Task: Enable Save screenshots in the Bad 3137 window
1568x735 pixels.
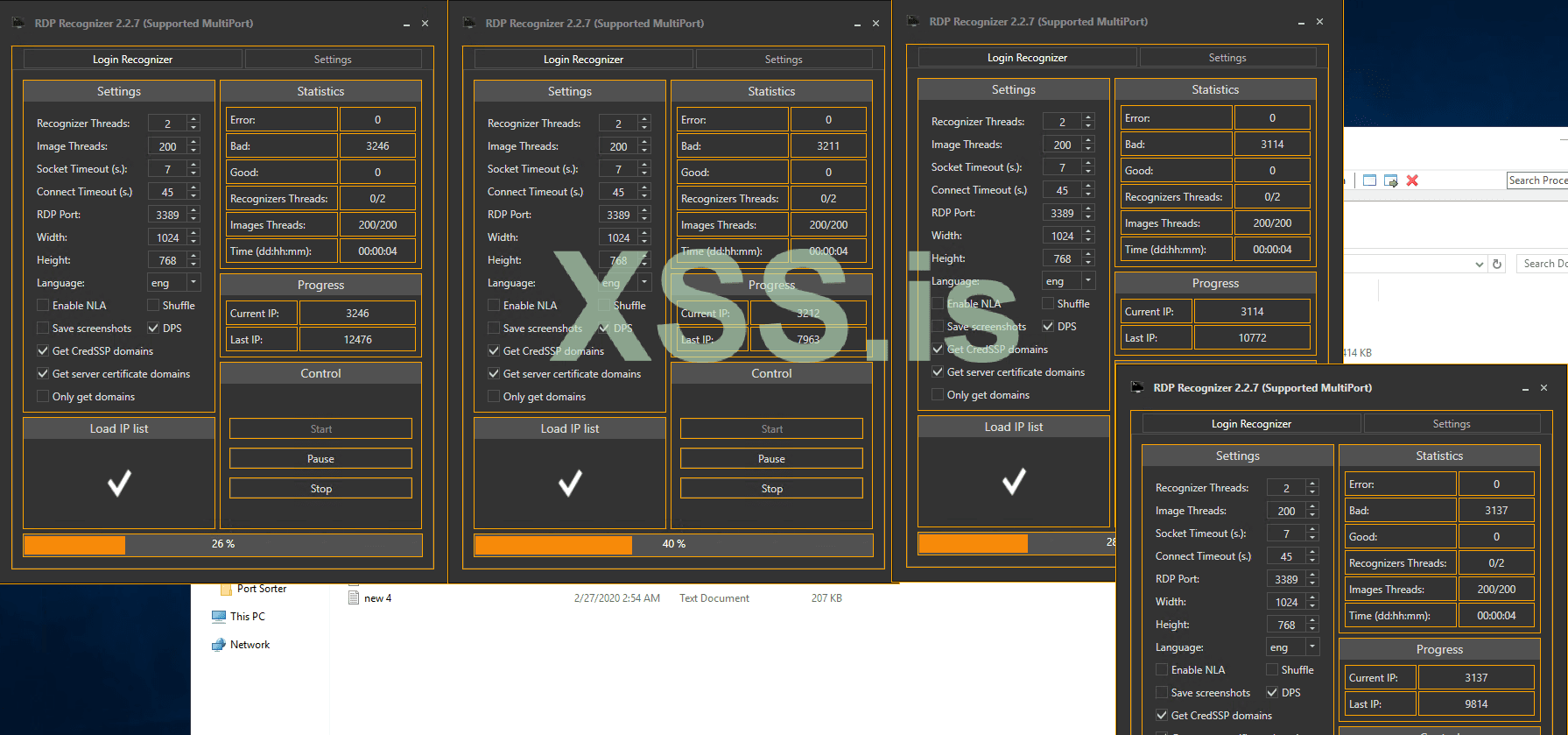Action: pos(1162,693)
